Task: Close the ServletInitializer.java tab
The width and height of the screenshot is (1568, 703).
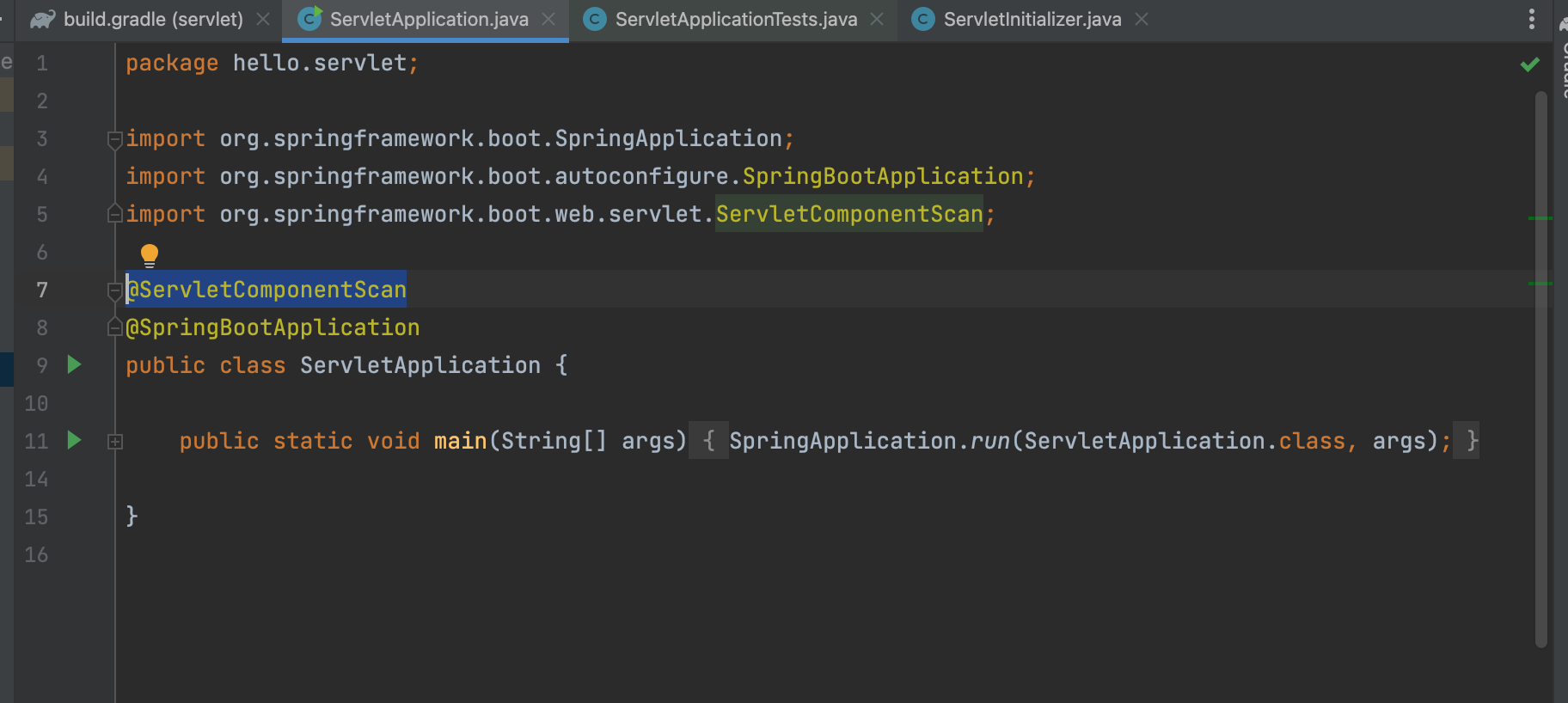Action: click(x=1142, y=19)
